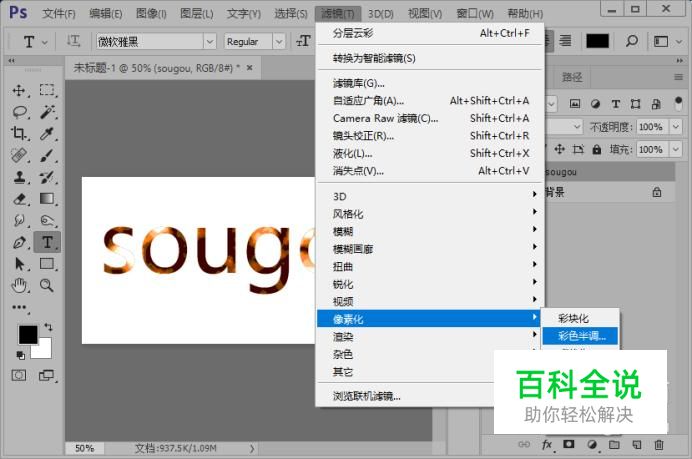Open the text color swatch in options bar
This screenshot has height=459, width=692.
[x=597, y=41]
